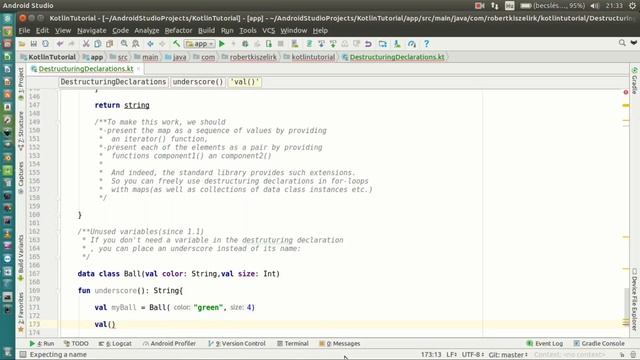Open the UTF-8 encoding selector
The image size is (640, 360).
473,355
